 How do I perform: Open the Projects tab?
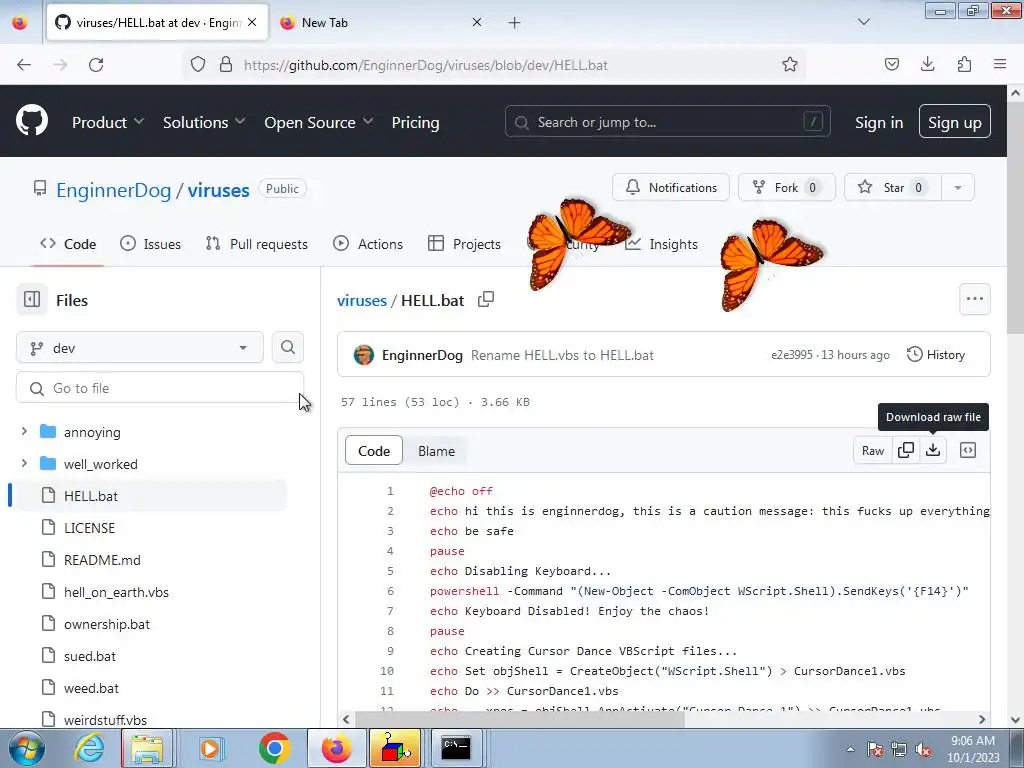464,244
